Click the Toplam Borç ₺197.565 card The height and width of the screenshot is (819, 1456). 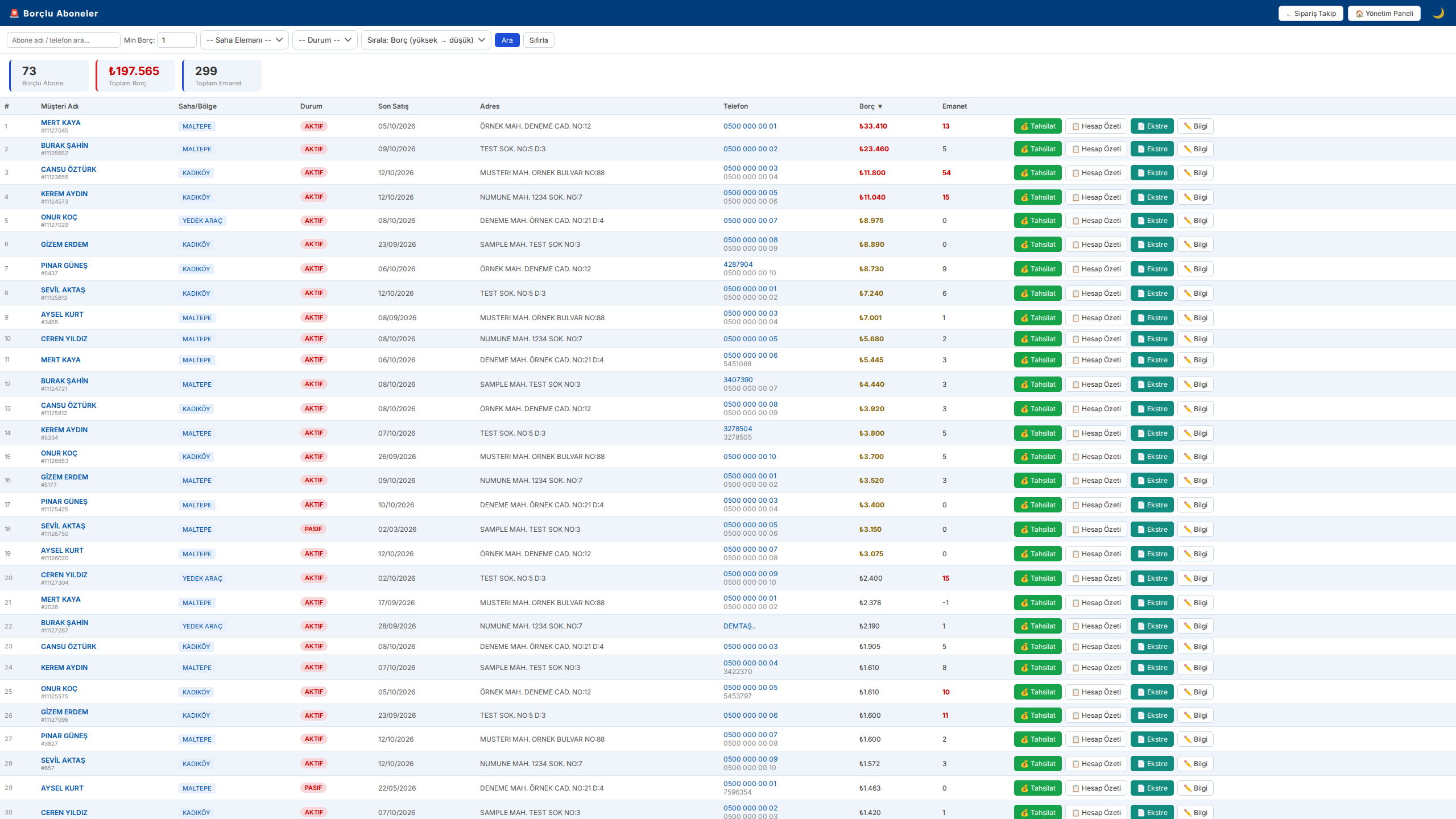pos(135,76)
